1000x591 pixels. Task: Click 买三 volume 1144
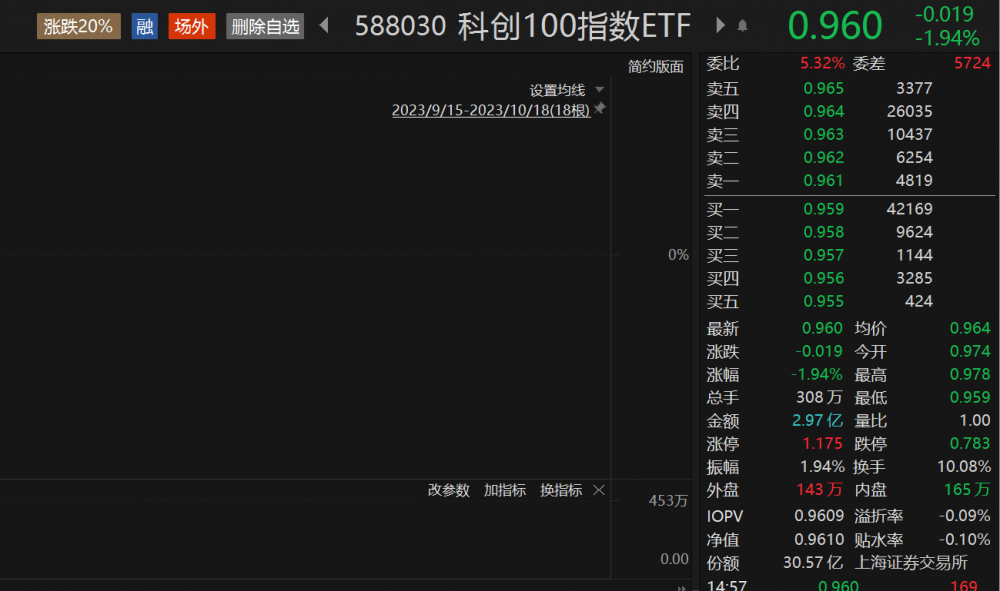pos(914,255)
